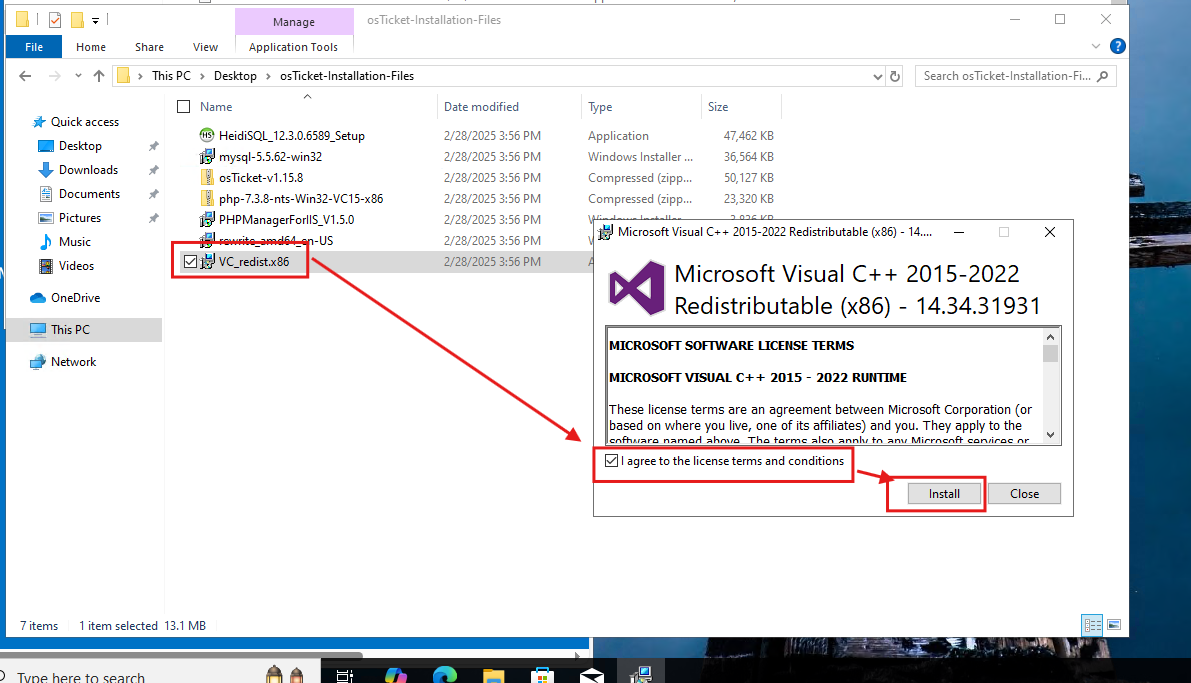Select the VC_redist.x86 file icon
Image resolution: width=1191 pixels, height=683 pixels.
[207, 261]
